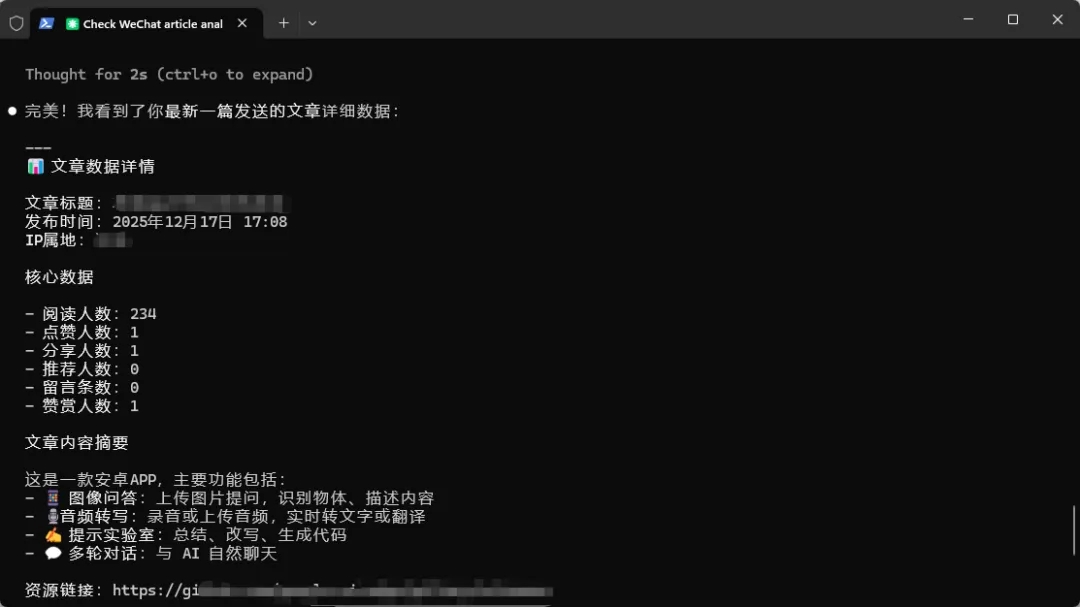
Task: Click the white bullet before 完美
Action: tap(12, 111)
